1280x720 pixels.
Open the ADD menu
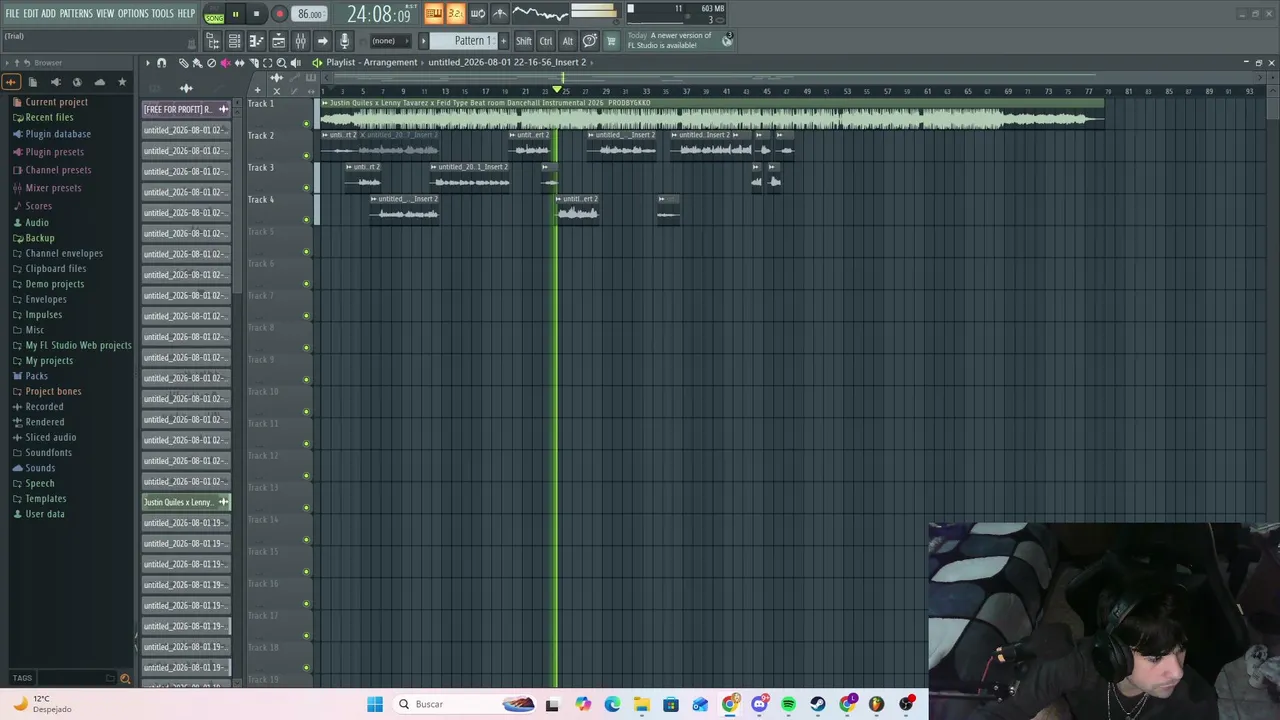[49, 14]
